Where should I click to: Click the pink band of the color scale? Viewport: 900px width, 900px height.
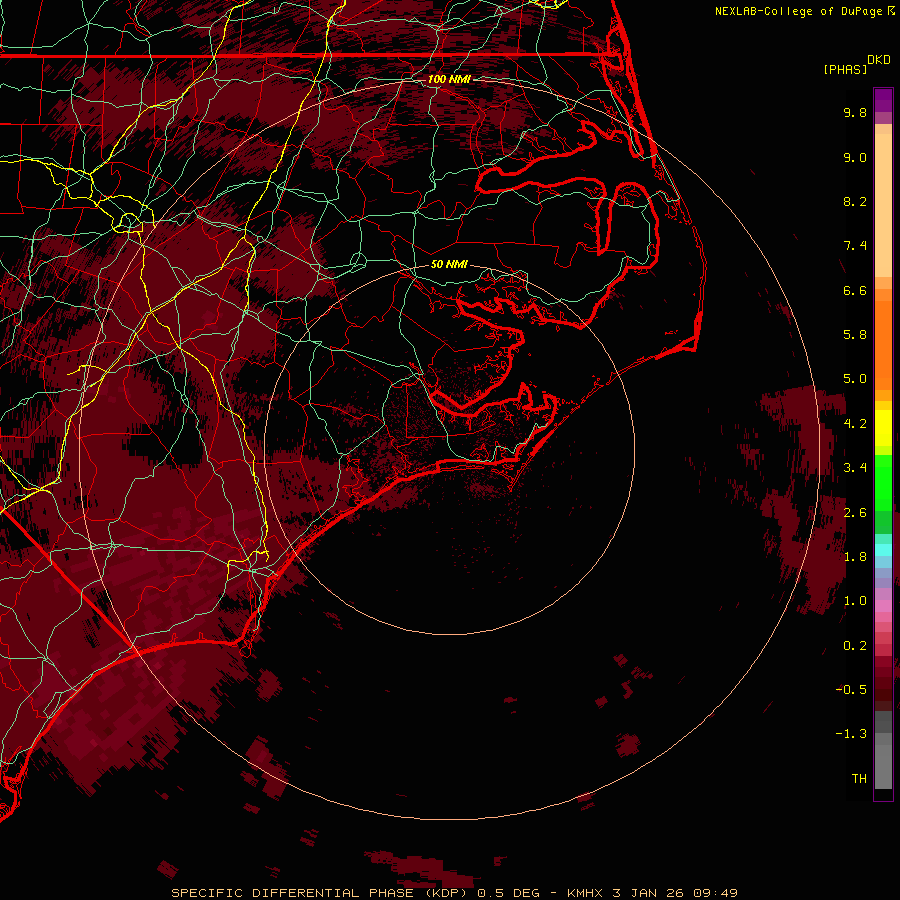(883, 606)
